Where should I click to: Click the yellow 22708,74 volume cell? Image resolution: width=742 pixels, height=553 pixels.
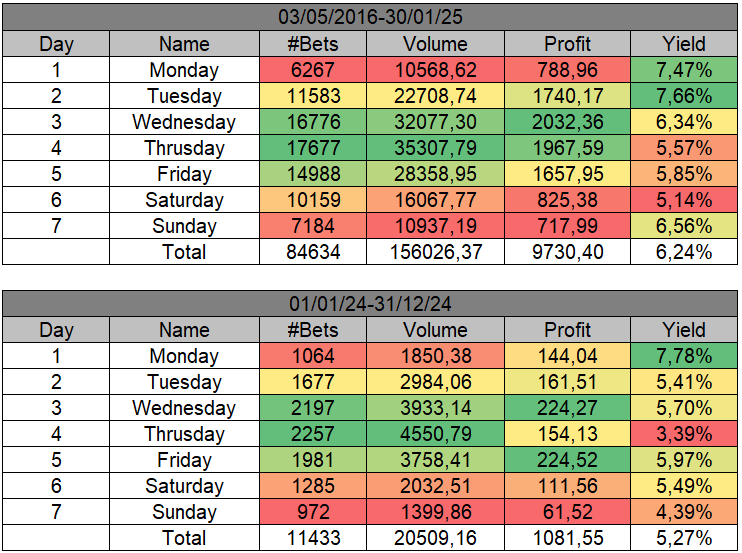coord(435,96)
